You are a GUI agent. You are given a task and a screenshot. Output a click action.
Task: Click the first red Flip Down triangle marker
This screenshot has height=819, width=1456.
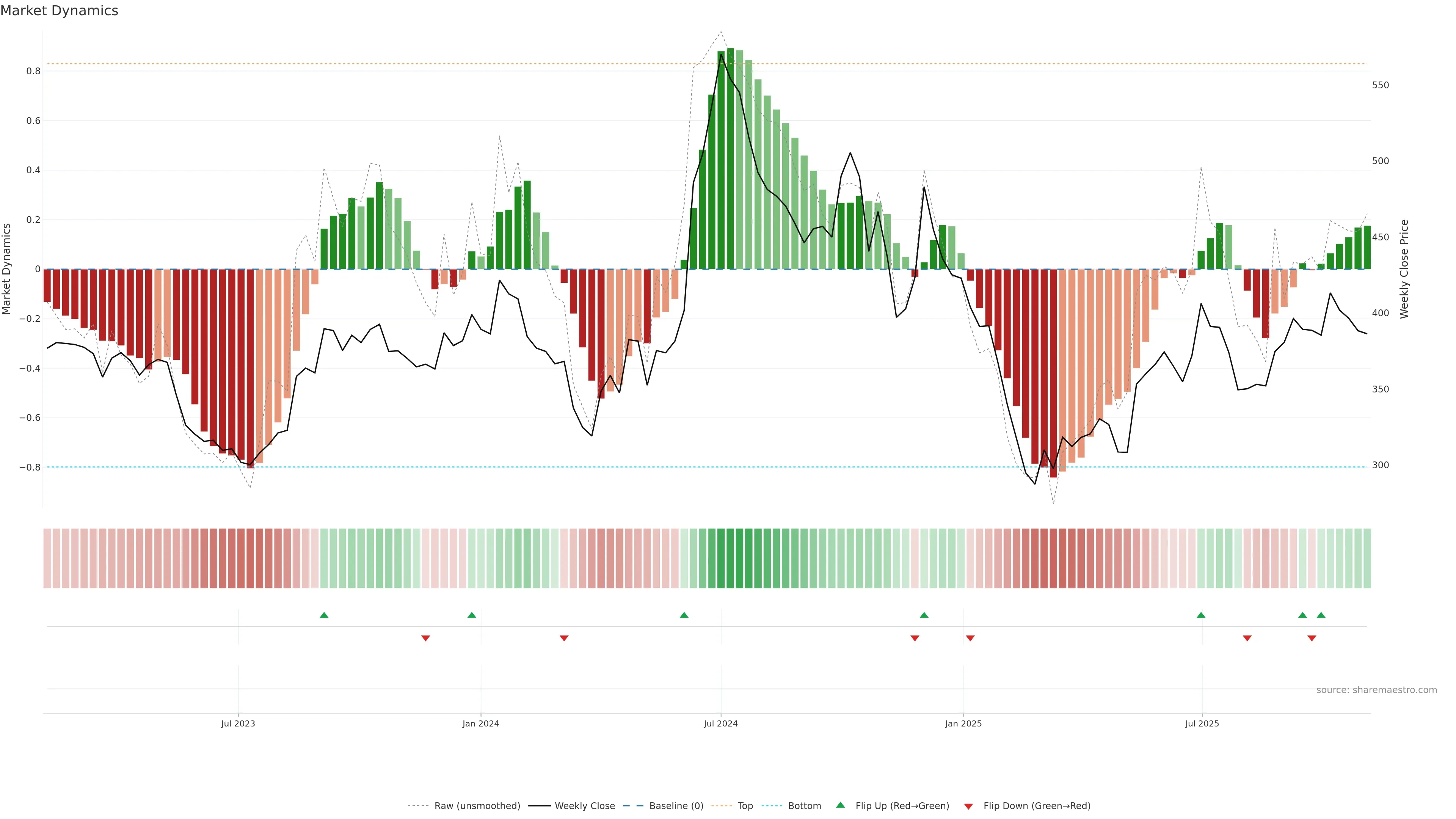pos(425,638)
